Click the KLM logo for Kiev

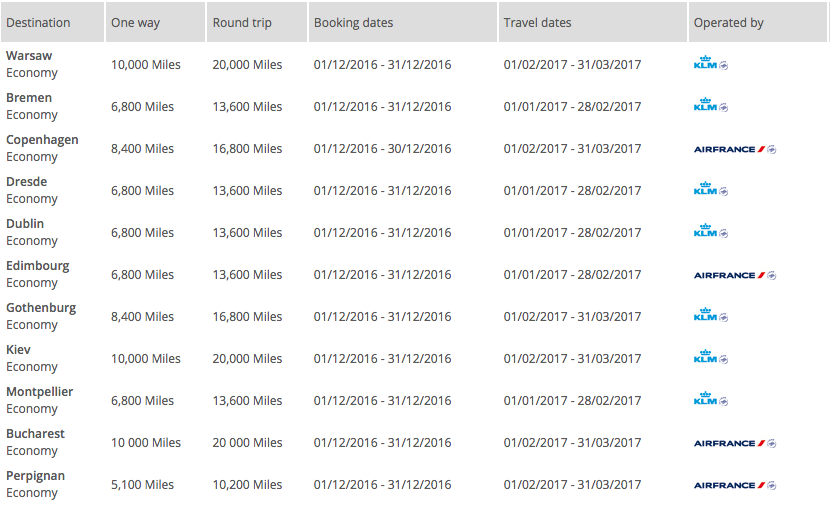point(710,357)
